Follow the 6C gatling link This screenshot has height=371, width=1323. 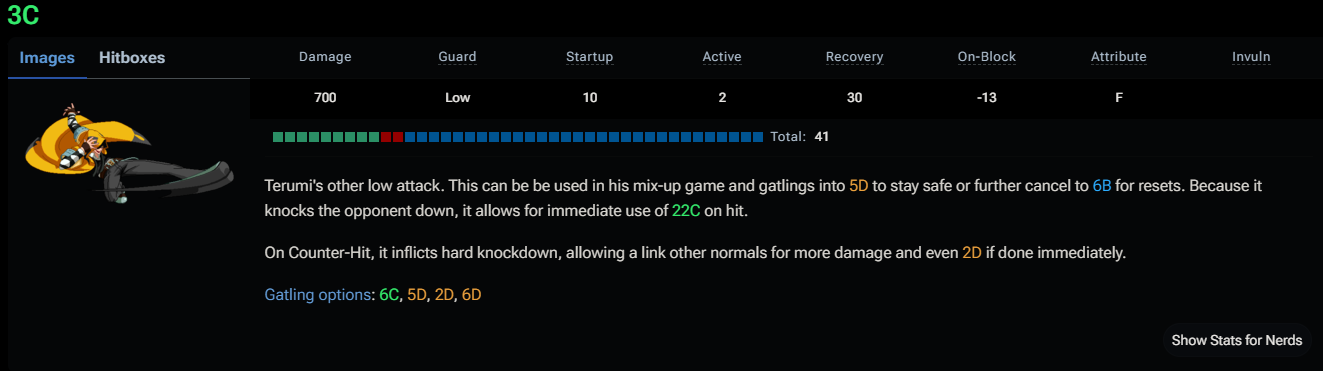pyautogui.click(x=389, y=295)
